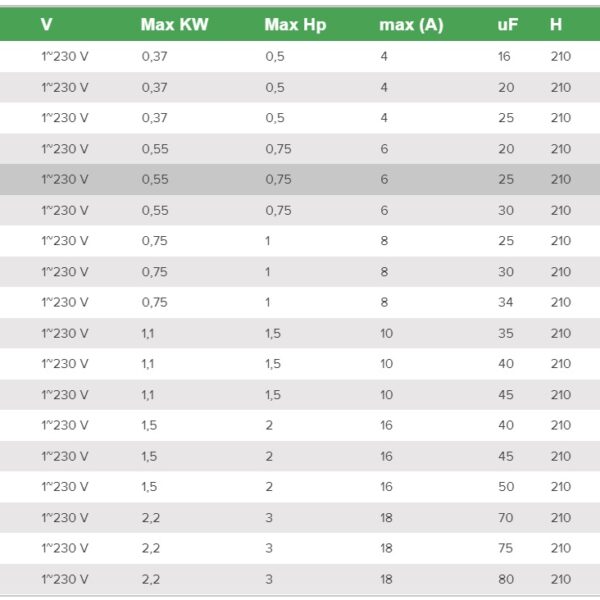Select the 0,75 KW row with 30 uF
Image resolution: width=600 pixels, height=600 pixels.
click(300, 272)
